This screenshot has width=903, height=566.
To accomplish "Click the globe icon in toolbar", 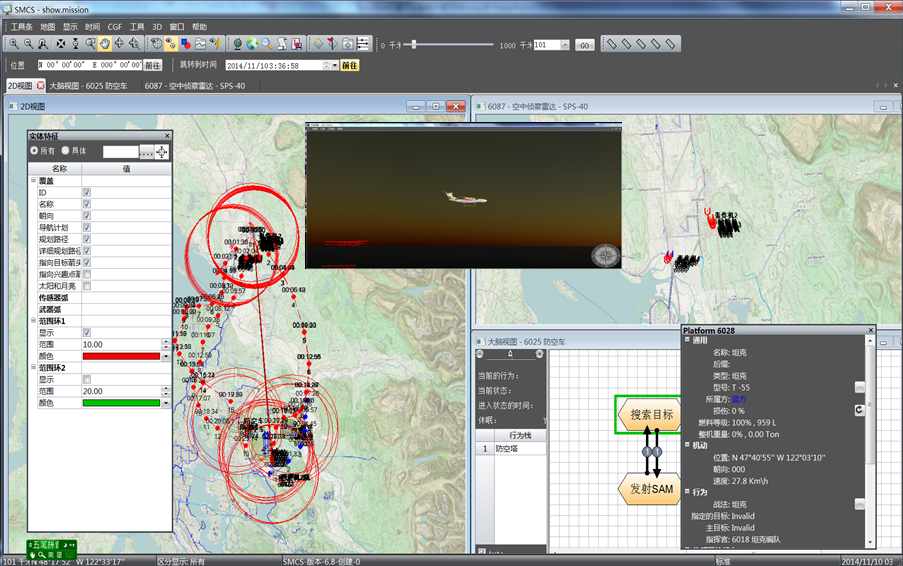I will click(237, 44).
